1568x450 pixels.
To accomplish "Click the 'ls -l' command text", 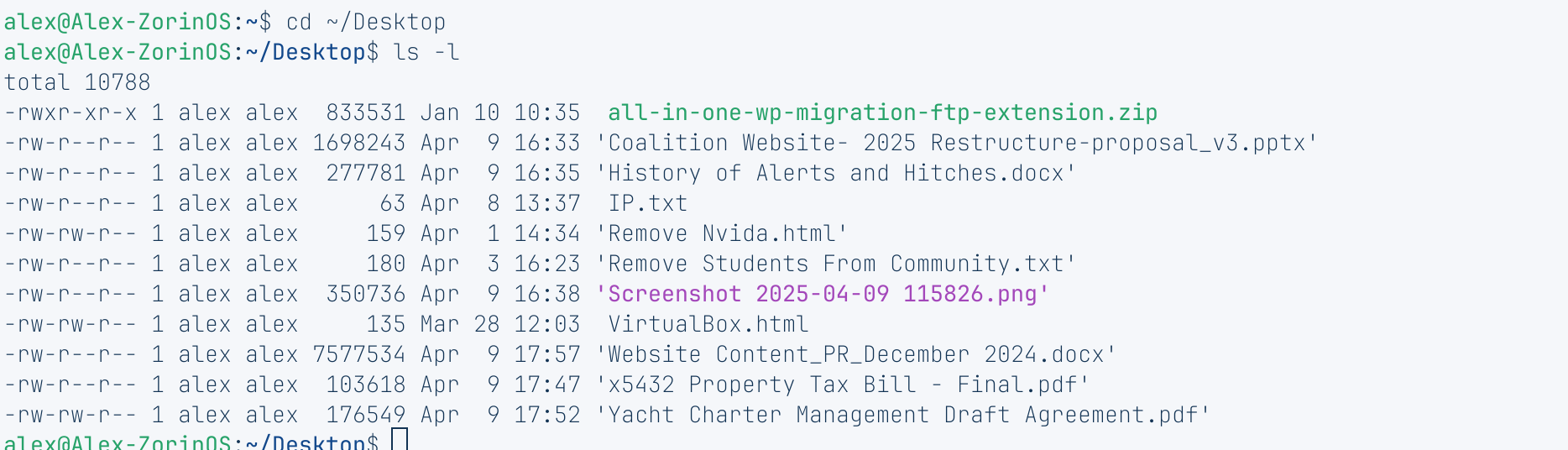I will click(x=426, y=52).
